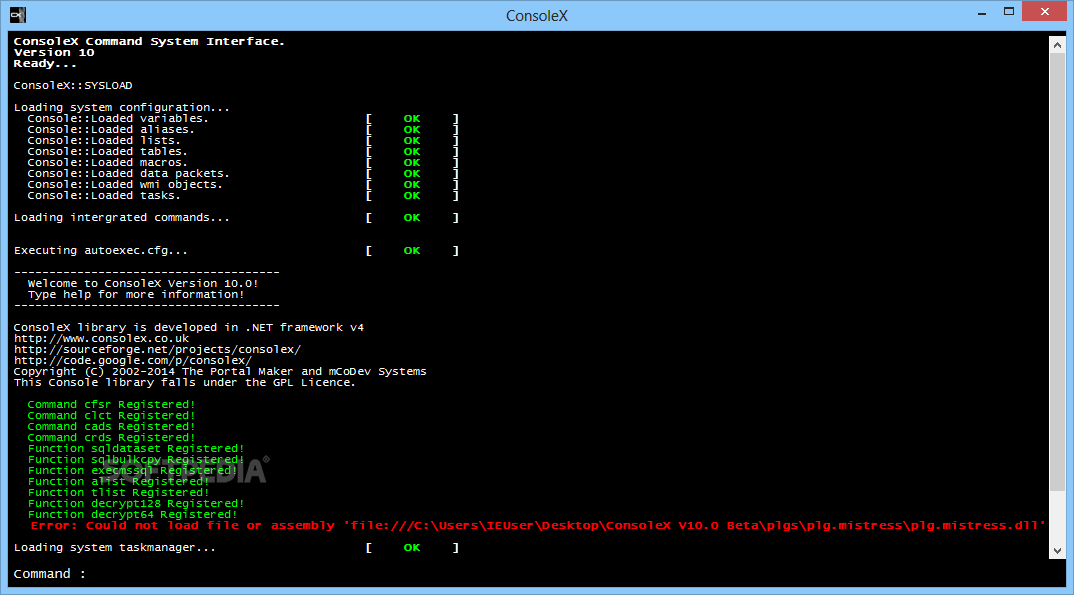Click 'Function tlist Registered!' line
The height and width of the screenshot is (595, 1074).
pyautogui.click(x=118, y=492)
